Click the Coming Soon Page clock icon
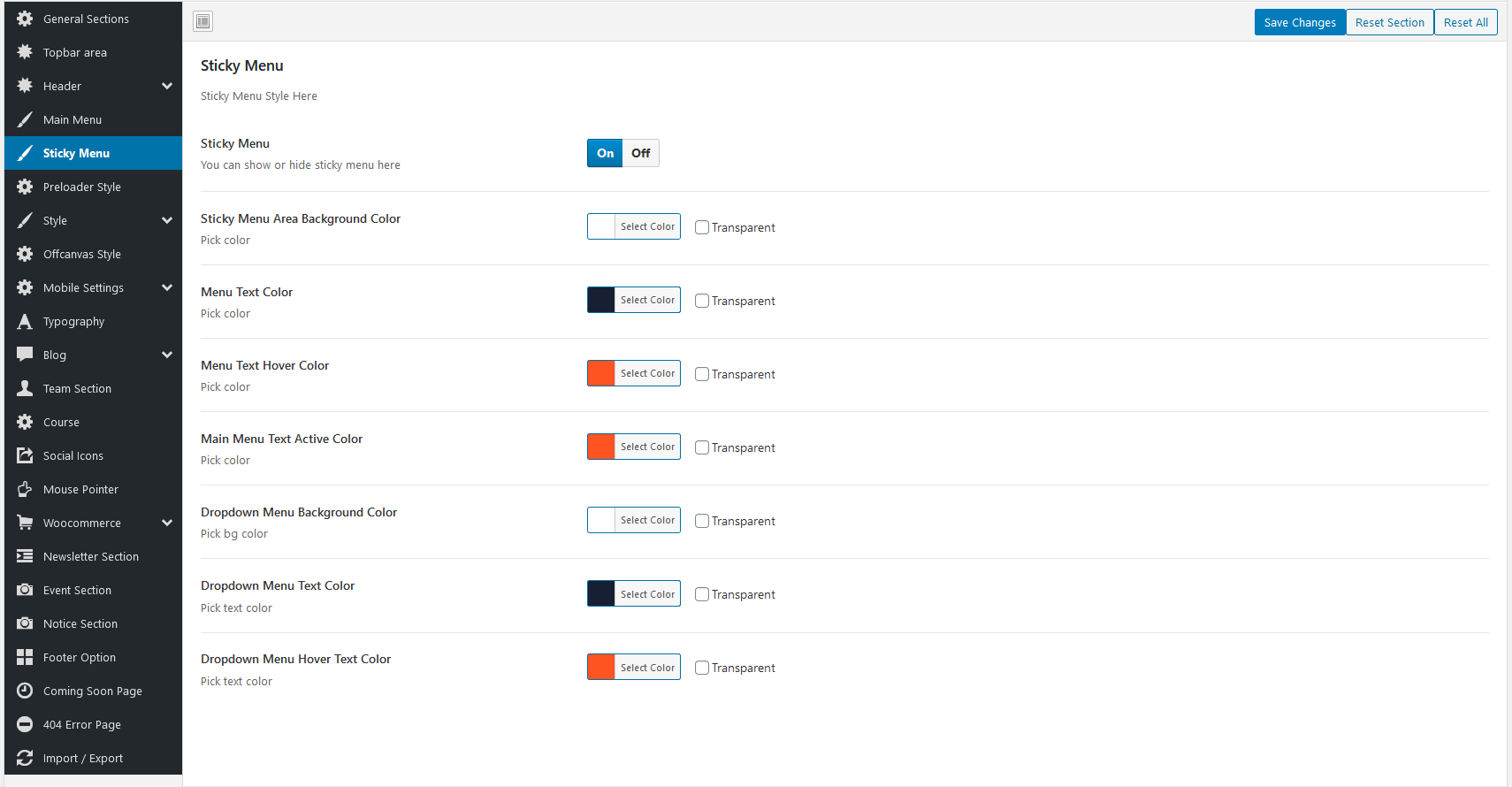This screenshot has height=787, width=1512. [25, 691]
